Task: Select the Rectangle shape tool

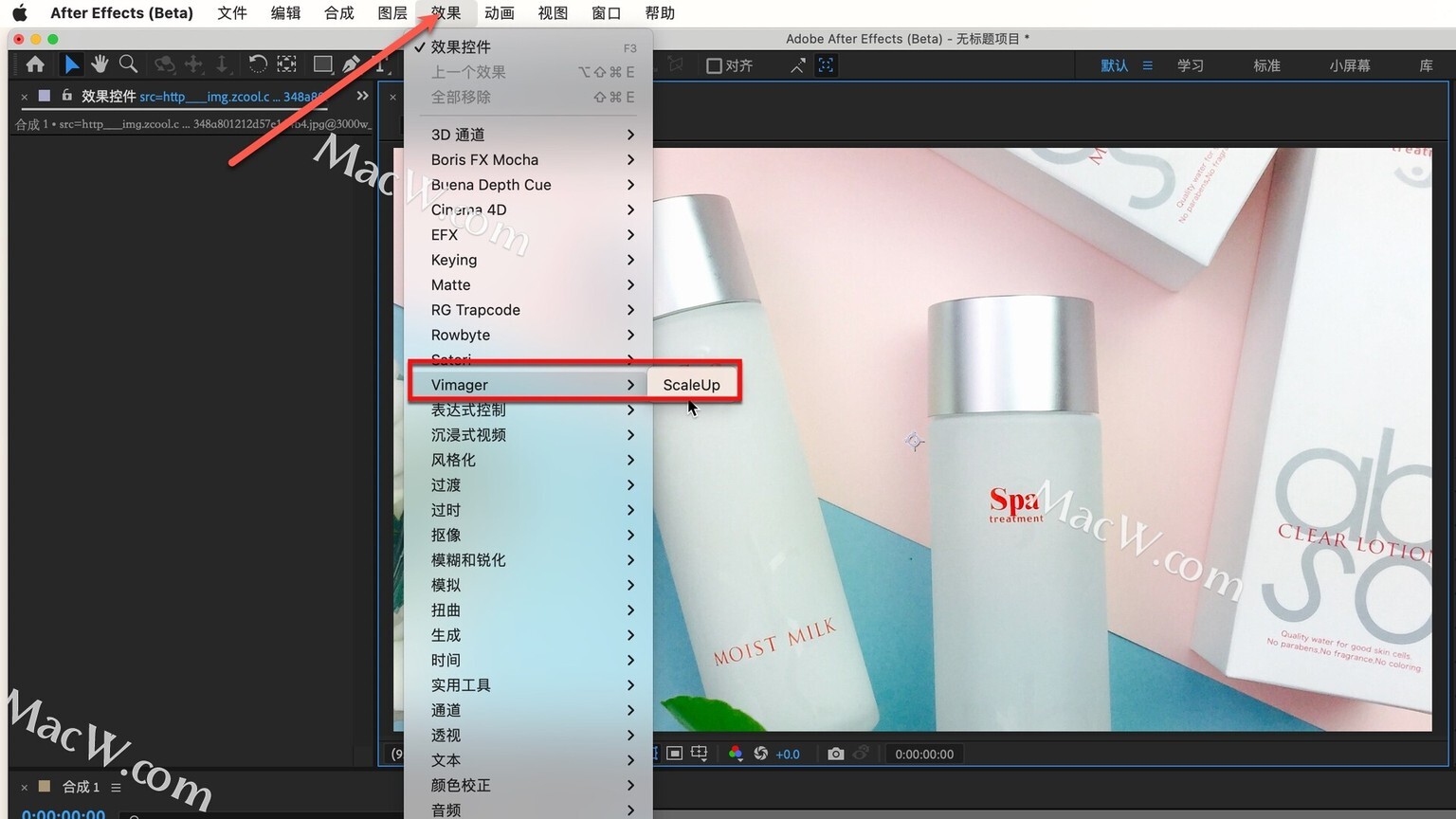Action: [322, 64]
